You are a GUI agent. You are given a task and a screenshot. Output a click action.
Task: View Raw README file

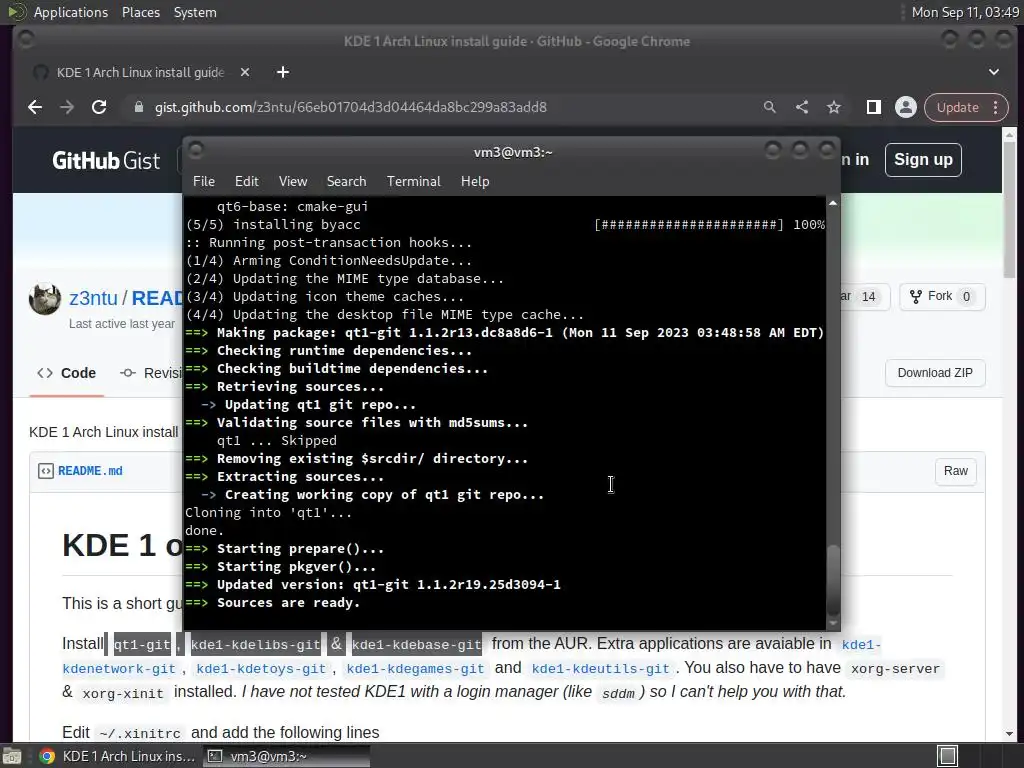coord(955,471)
